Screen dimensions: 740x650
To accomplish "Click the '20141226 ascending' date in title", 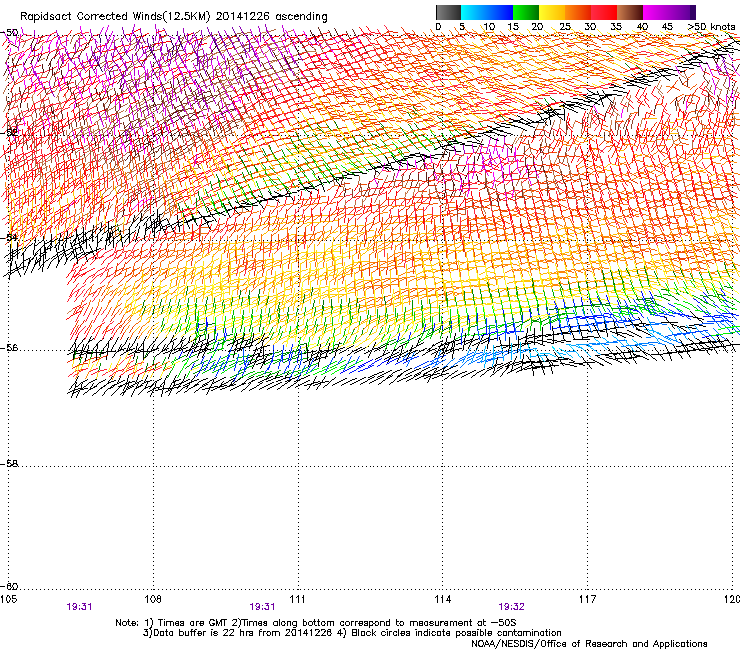I will point(271,17).
